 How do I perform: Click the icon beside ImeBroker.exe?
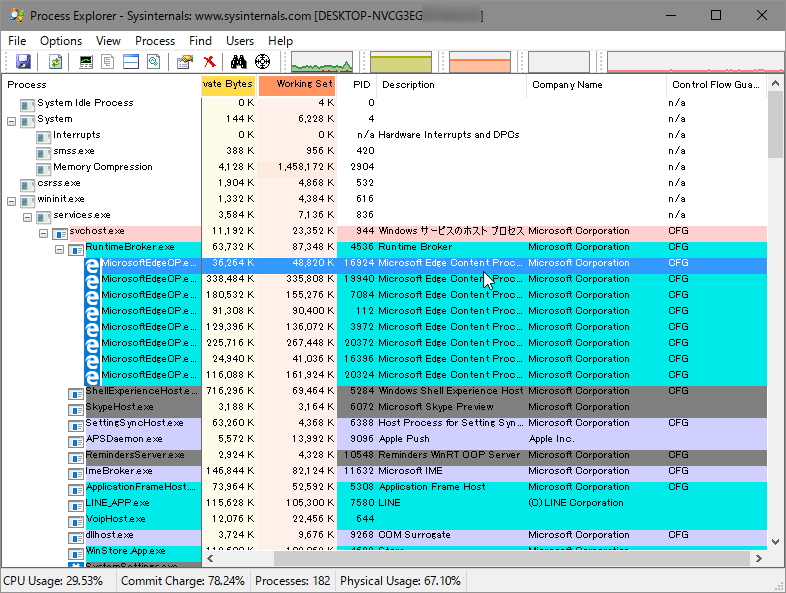coord(76,474)
